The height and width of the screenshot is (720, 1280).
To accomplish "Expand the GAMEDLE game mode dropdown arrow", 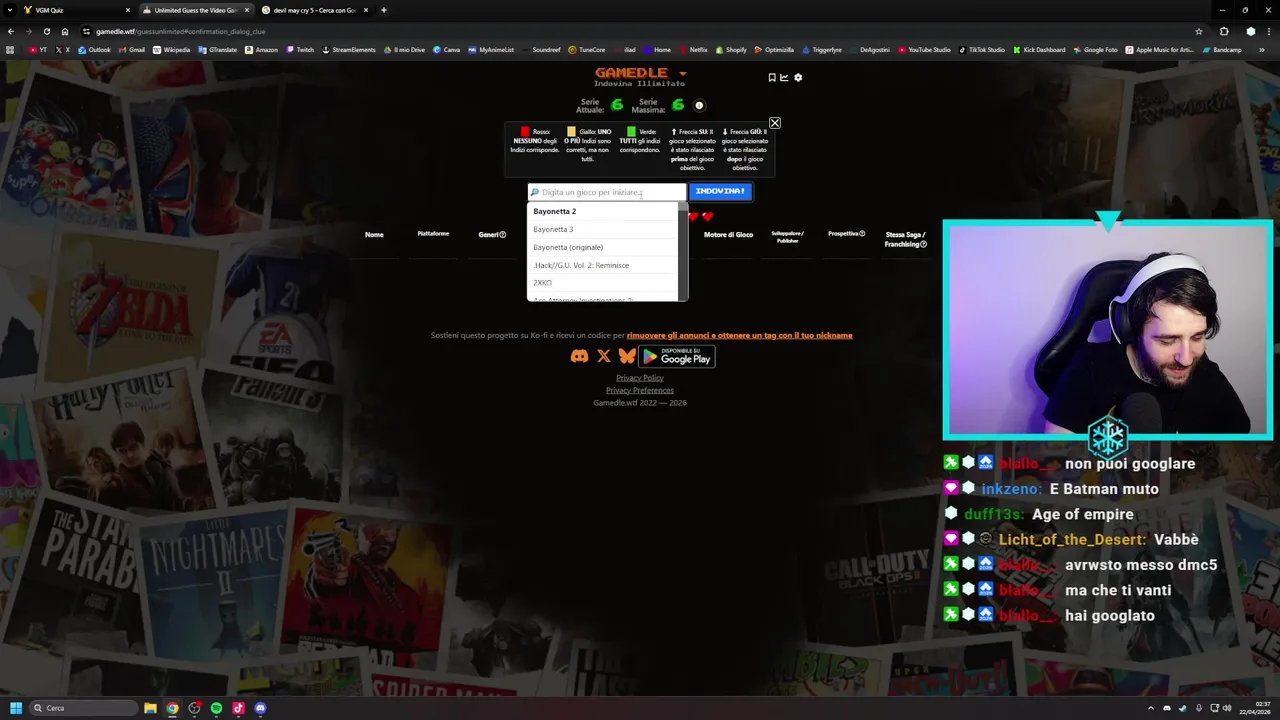I will pyautogui.click(x=683, y=74).
